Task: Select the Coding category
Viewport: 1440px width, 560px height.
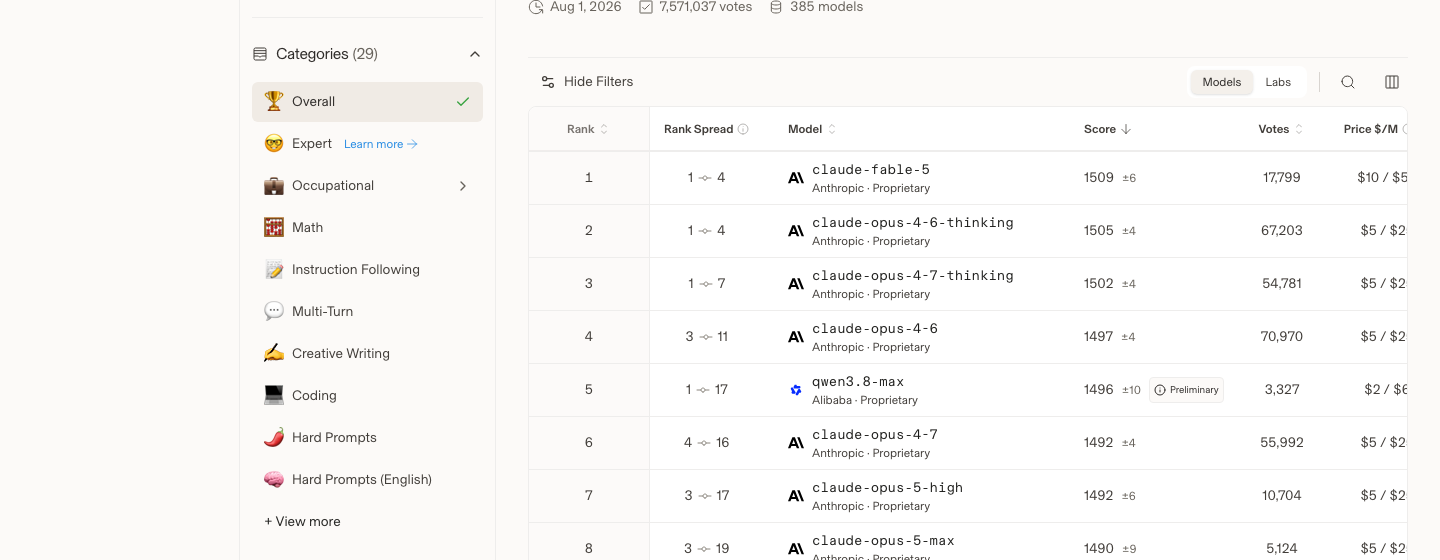Action: [x=367, y=396]
